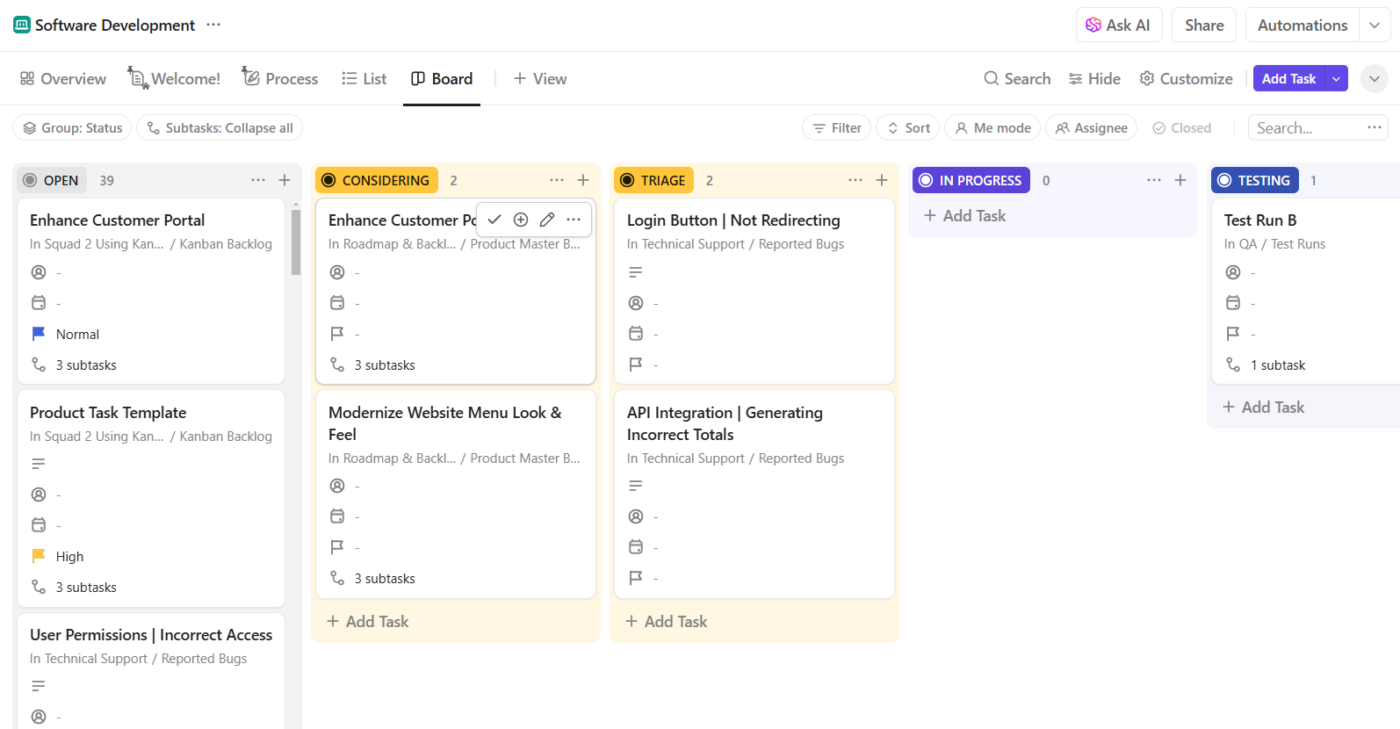This screenshot has width=1400, height=729.
Task: Open the Group: Status dropdown
Action: point(72,128)
